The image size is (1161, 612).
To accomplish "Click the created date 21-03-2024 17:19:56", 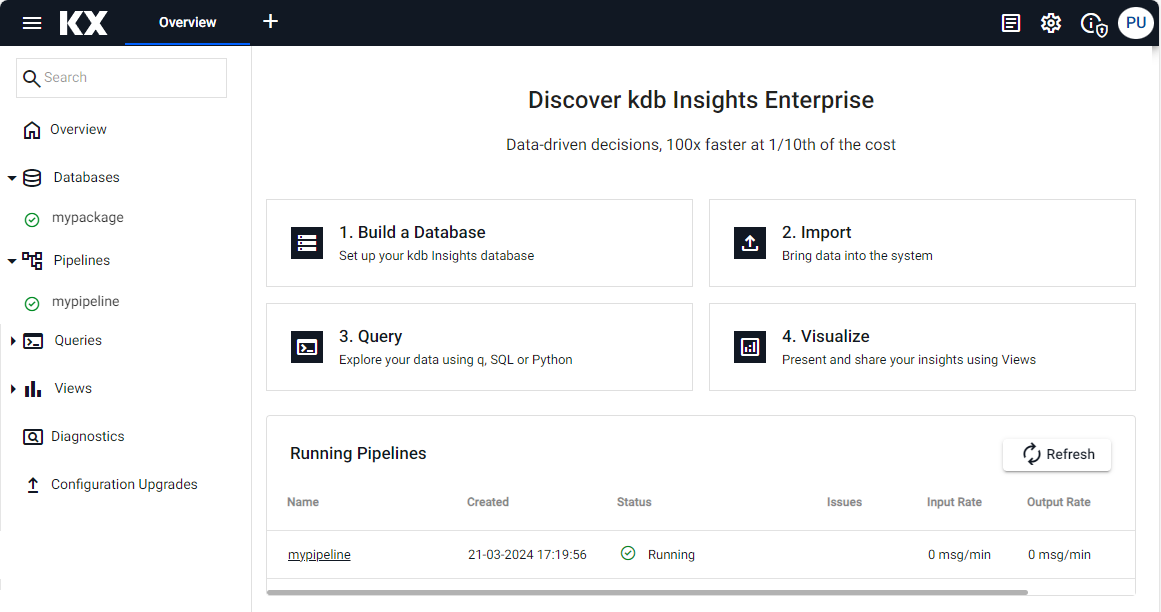I will click(527, 555).
